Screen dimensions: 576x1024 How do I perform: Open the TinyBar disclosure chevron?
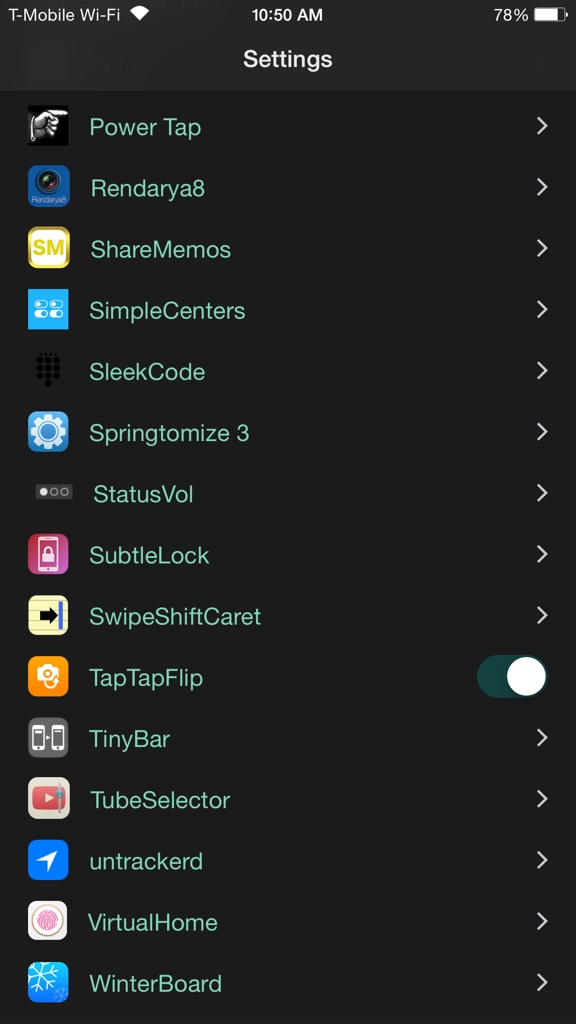[x=541, y=738]
